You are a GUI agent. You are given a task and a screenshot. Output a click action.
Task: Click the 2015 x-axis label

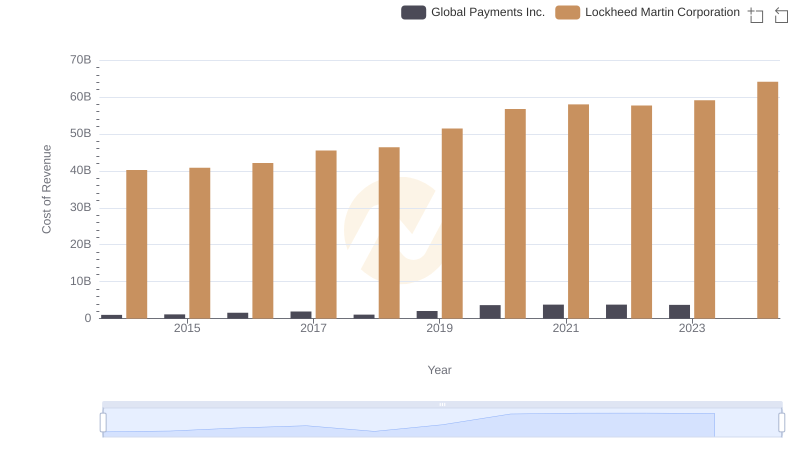187,328
